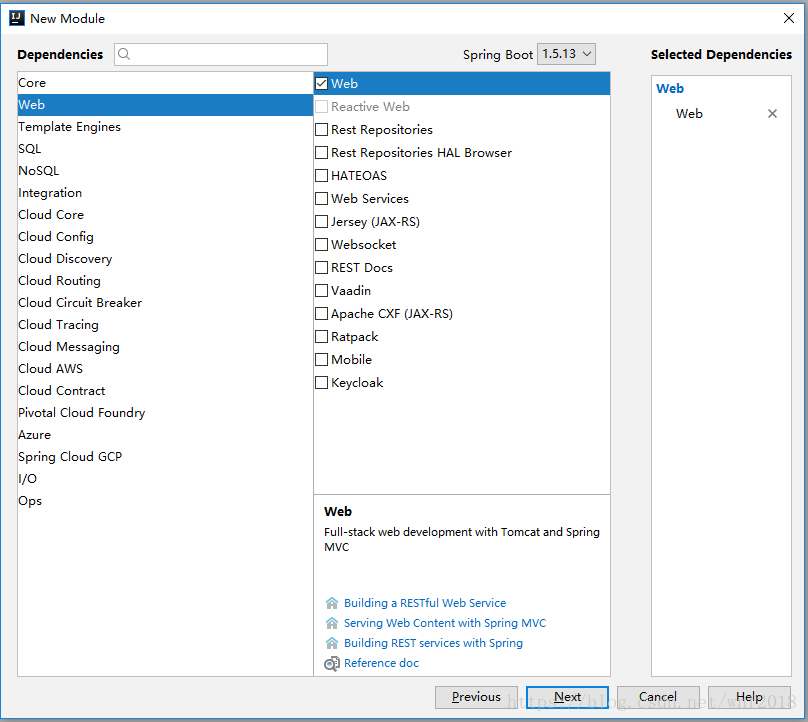This screenshot has height=722, width=808.
Task: Select the Web category in the left list
Action: tap(165, 105)
